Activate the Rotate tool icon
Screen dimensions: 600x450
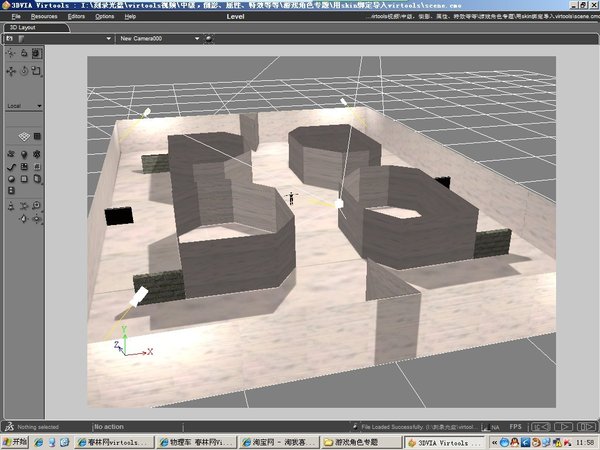pos(24,71)
